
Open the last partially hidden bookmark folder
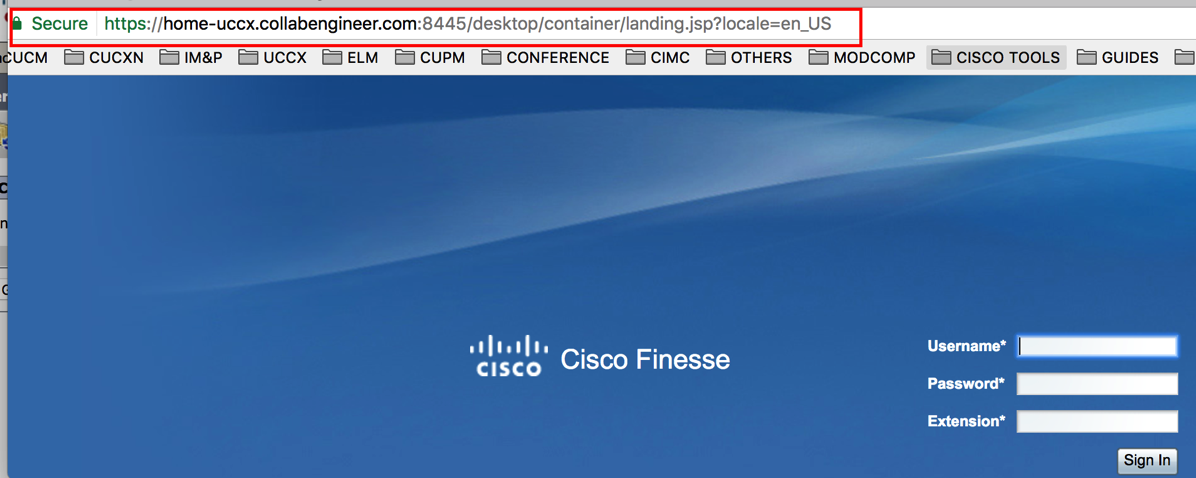[1185, 57]
